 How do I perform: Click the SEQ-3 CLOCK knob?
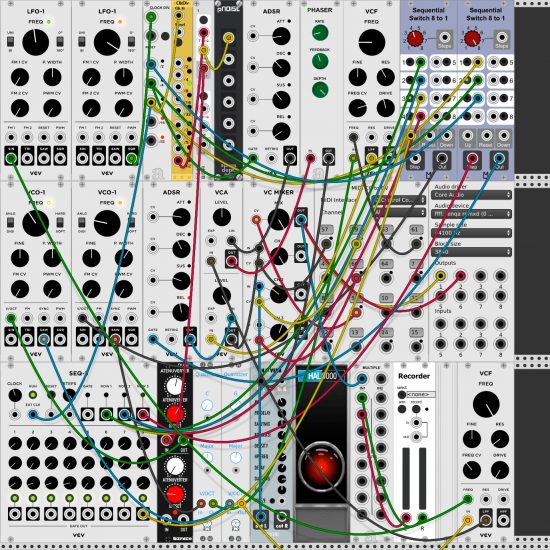pyautogui.click(x=15, y=395)
